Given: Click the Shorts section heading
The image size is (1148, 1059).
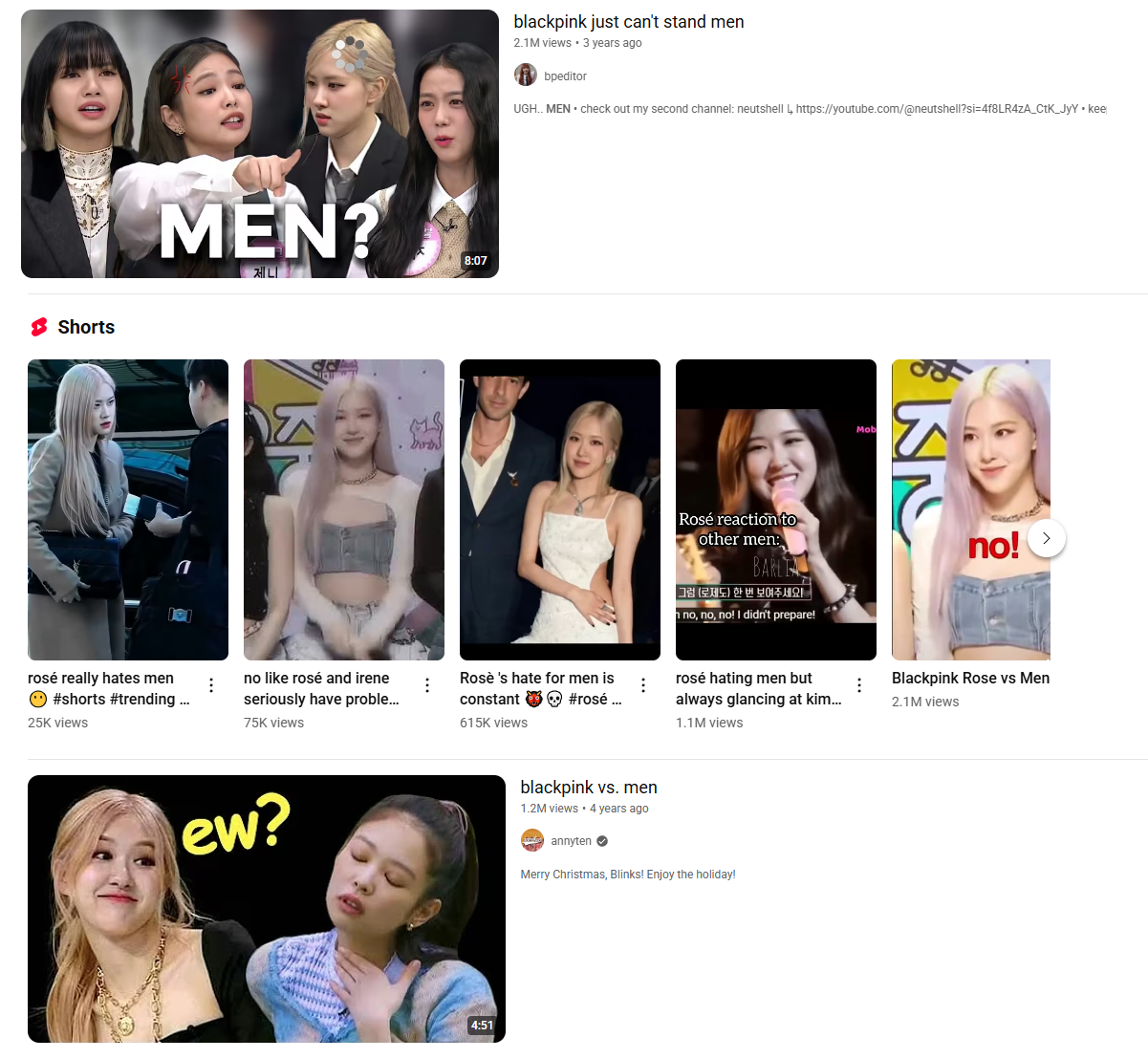Looking at the screenshot, I should coord(86,327).
